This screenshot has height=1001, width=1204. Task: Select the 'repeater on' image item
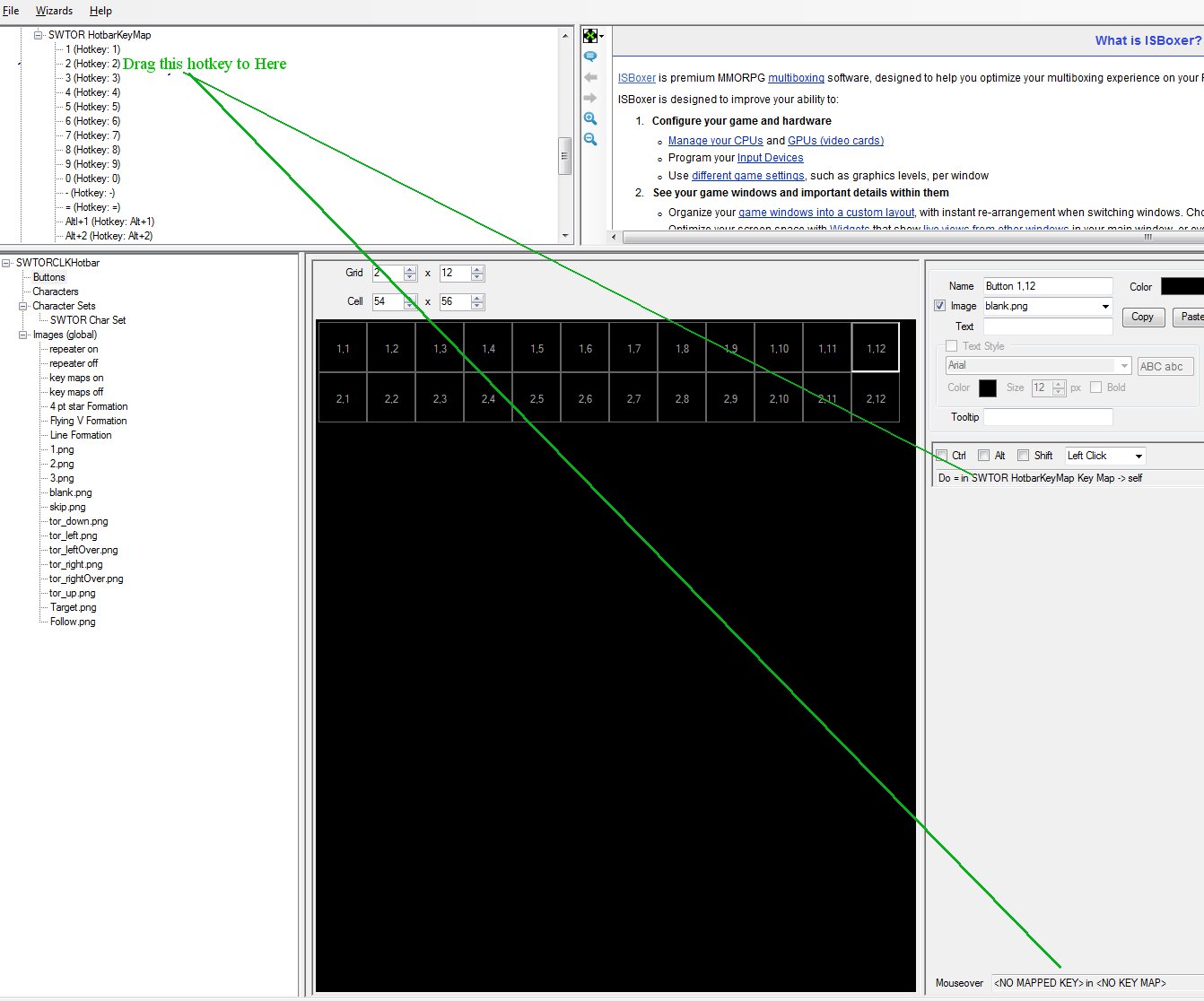tap(74, 349)
